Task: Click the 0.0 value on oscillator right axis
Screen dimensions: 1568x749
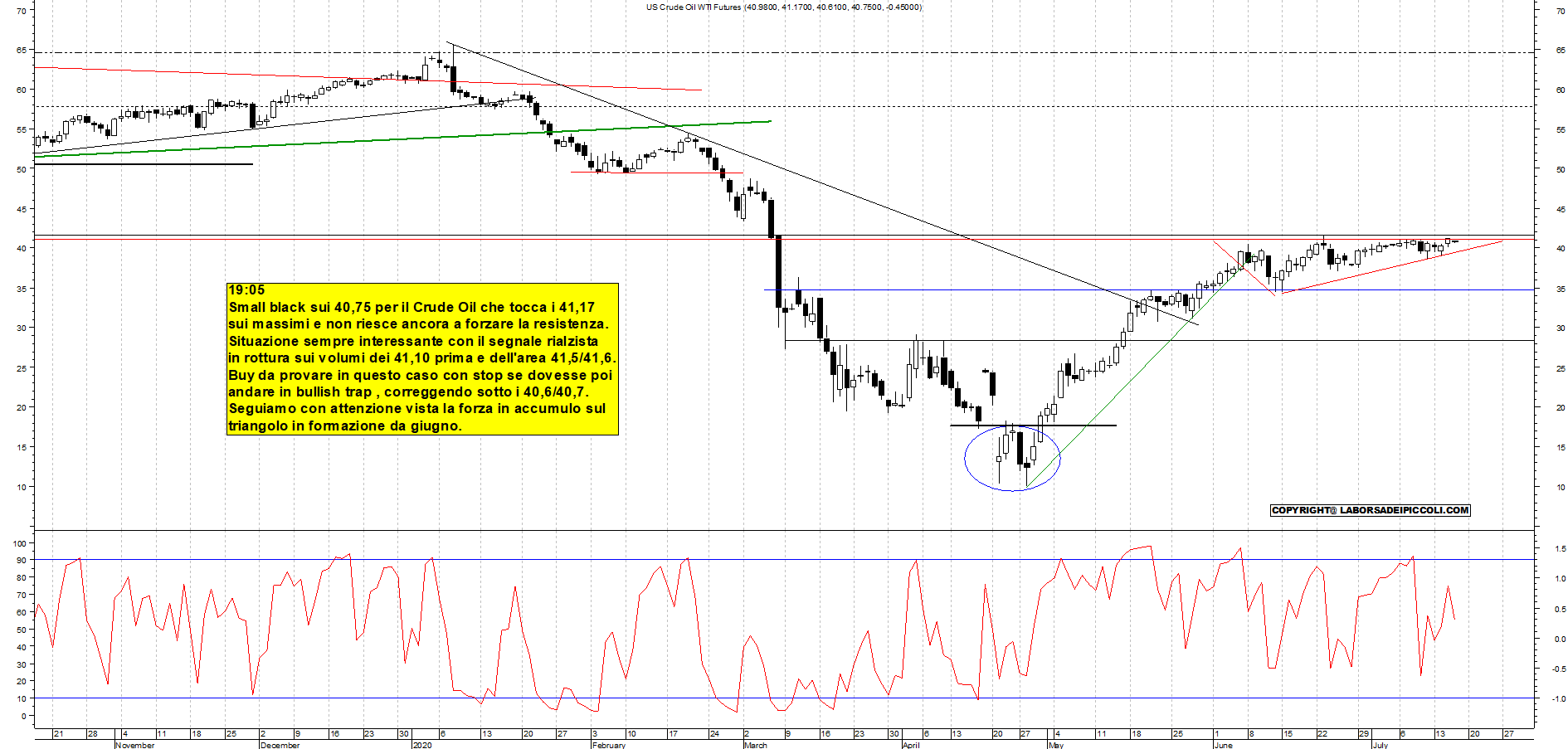Action: click(1560, 640)
